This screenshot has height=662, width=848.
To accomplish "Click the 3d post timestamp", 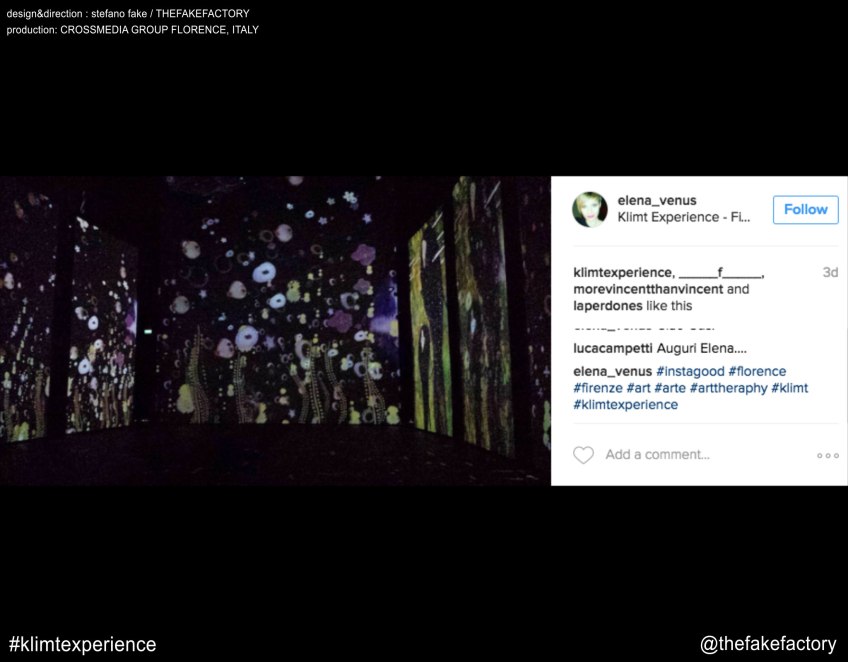I will coord(829,273).
